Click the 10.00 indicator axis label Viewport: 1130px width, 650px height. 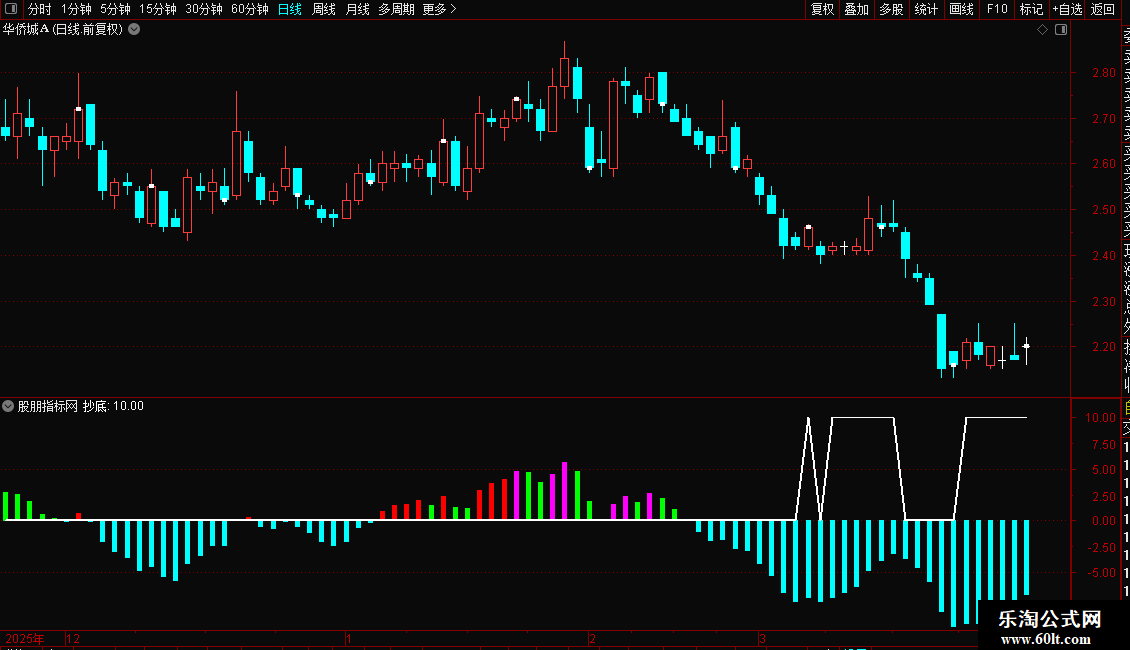click(x=1100, y=418)
